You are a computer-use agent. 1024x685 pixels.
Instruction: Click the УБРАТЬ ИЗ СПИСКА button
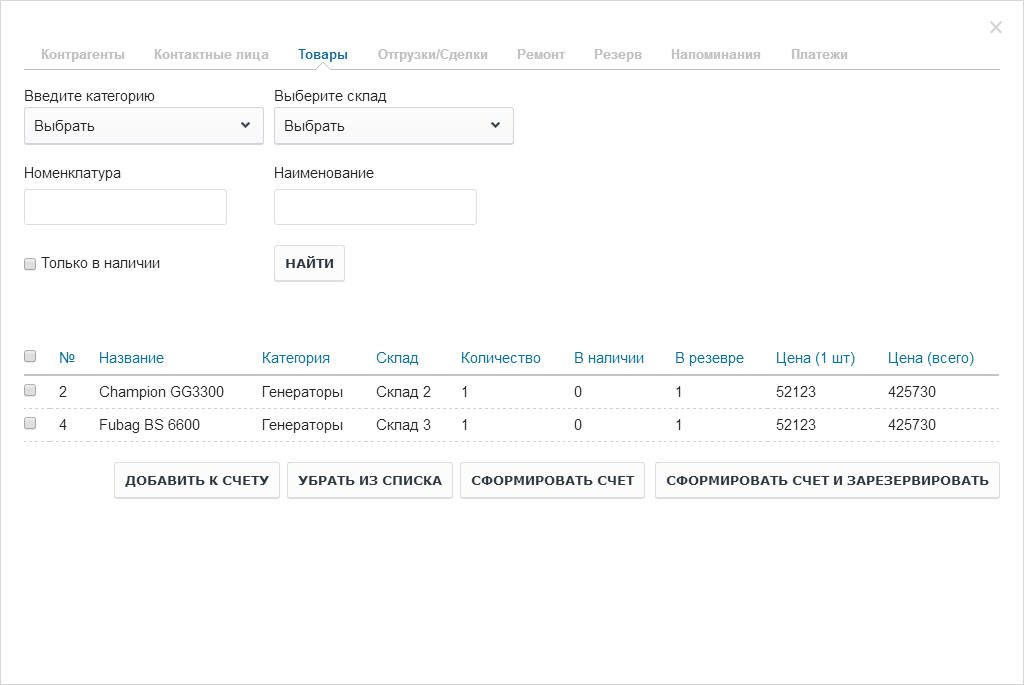(370, 481)
